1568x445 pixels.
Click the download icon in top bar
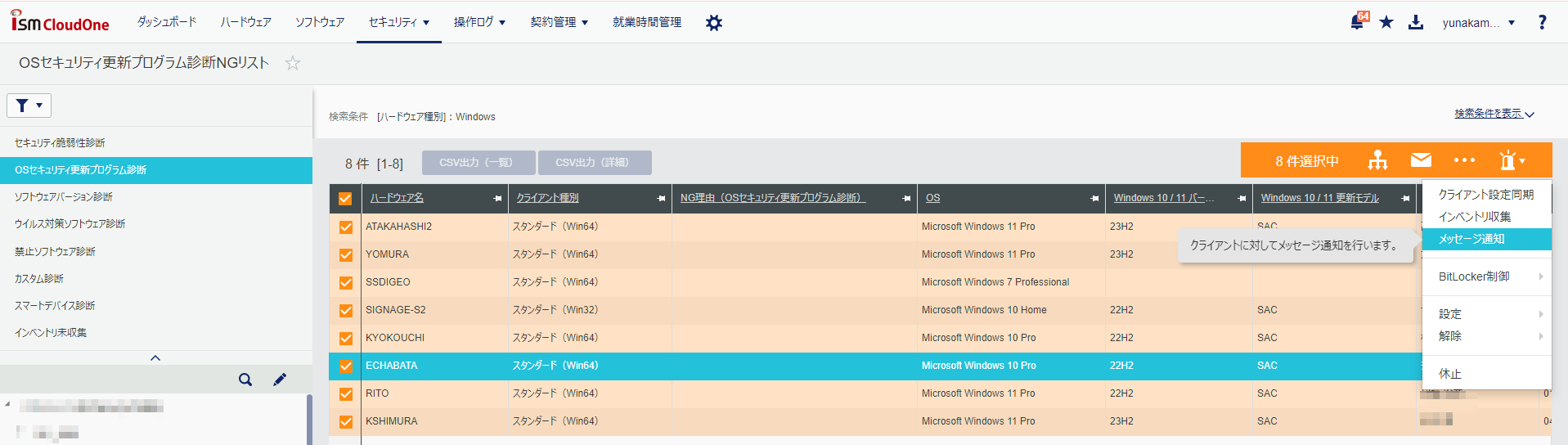pos(1416,22)
